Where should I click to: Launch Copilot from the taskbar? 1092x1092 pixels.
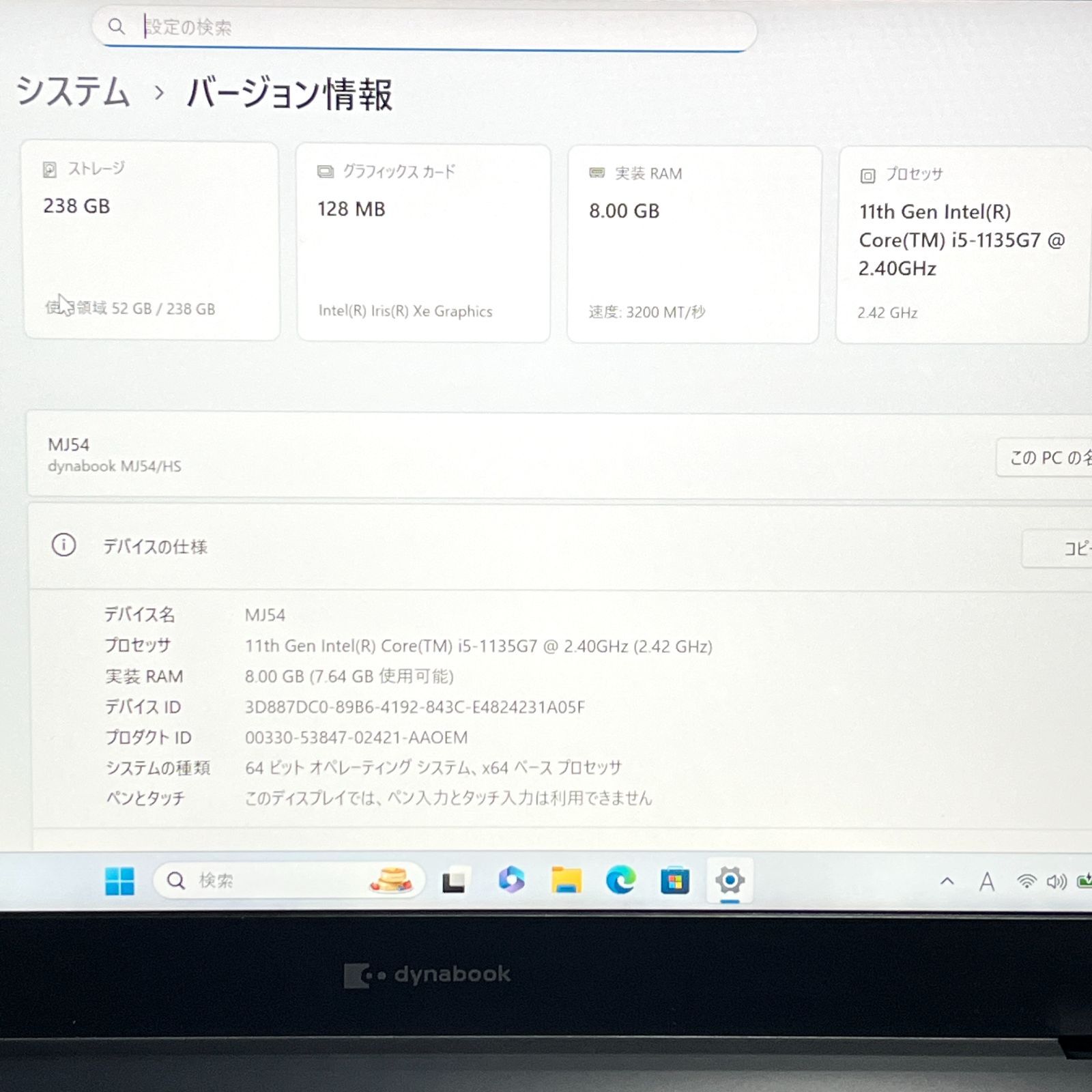tap(511, 880)
